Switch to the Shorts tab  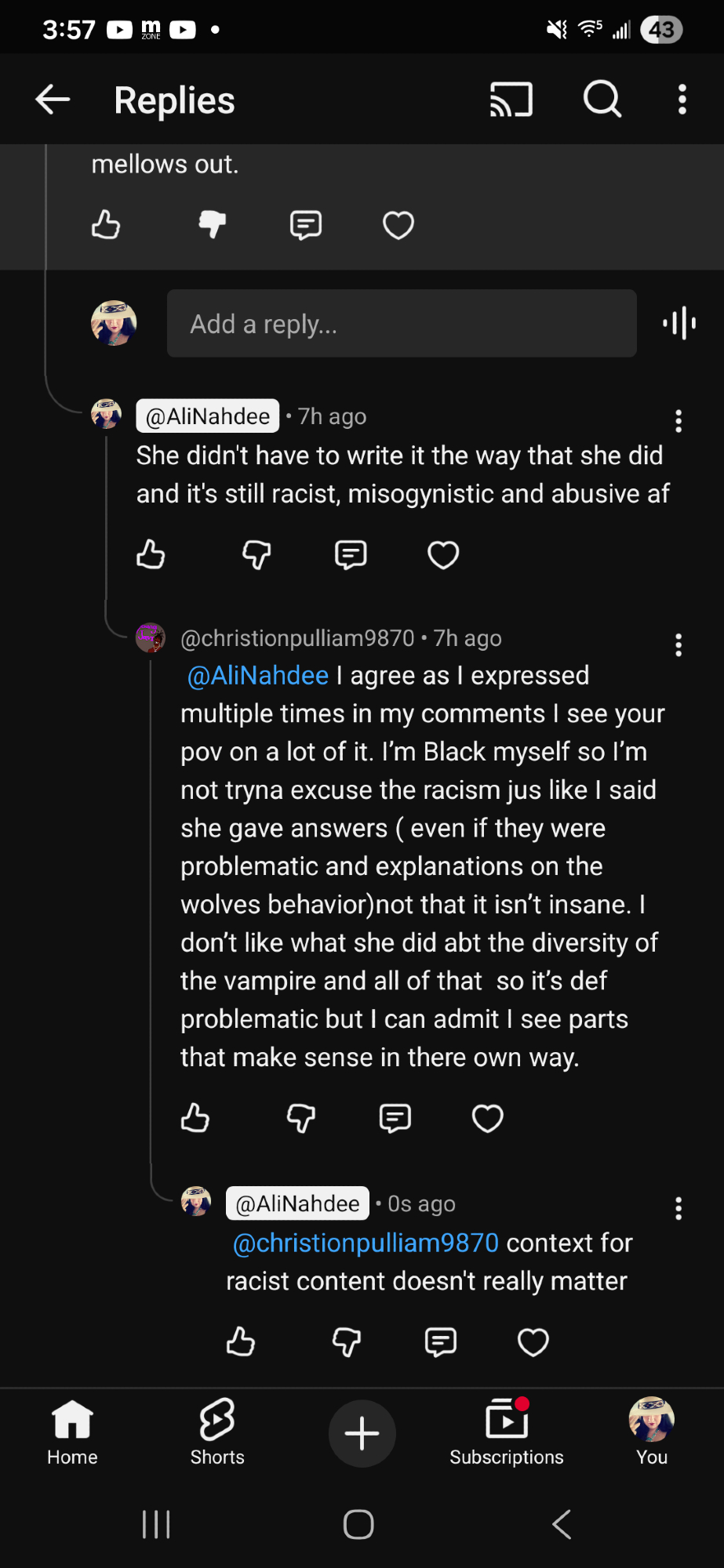(217, 1433)
